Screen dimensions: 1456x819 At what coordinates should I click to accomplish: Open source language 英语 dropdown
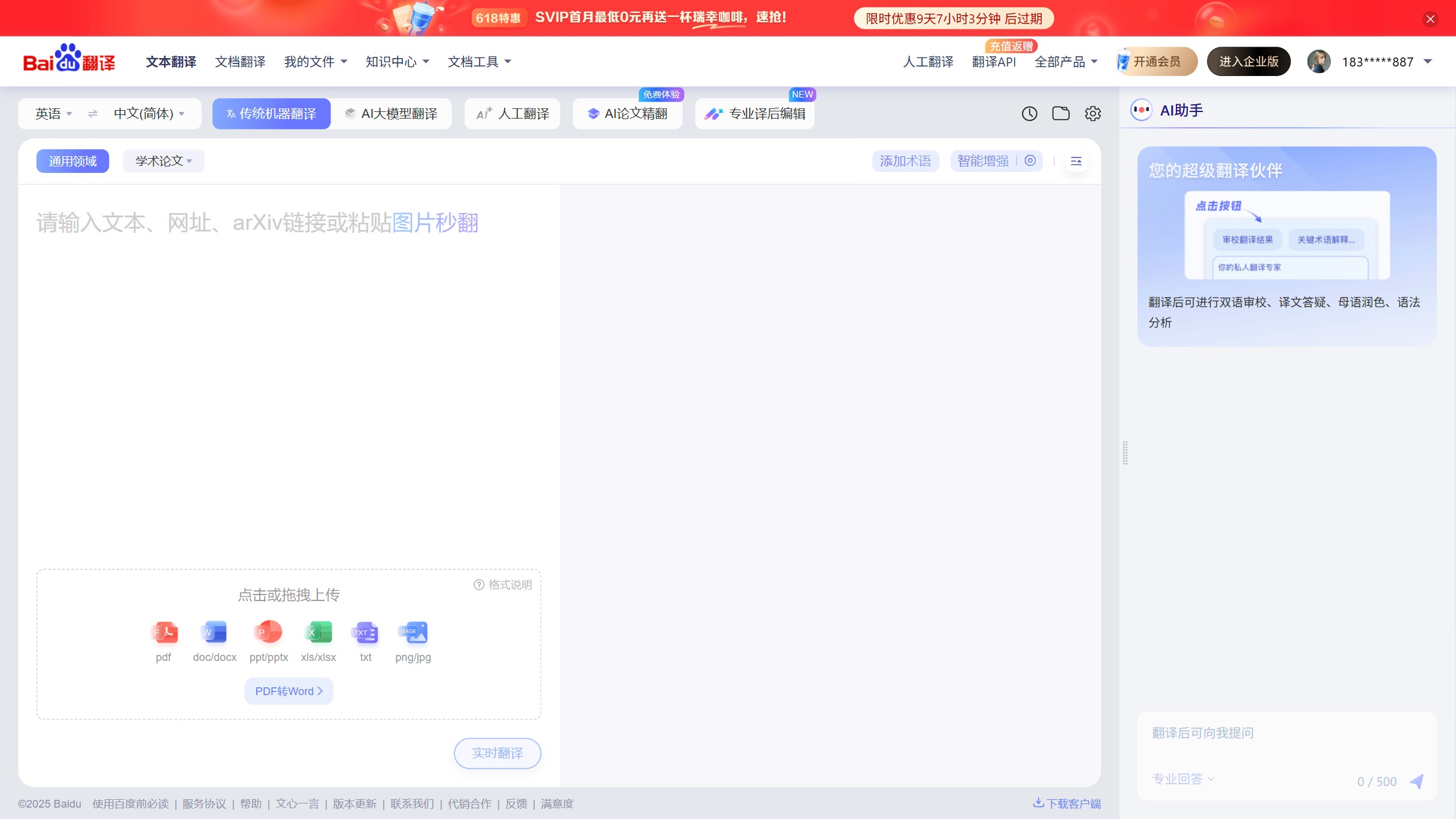coord(53,114)
